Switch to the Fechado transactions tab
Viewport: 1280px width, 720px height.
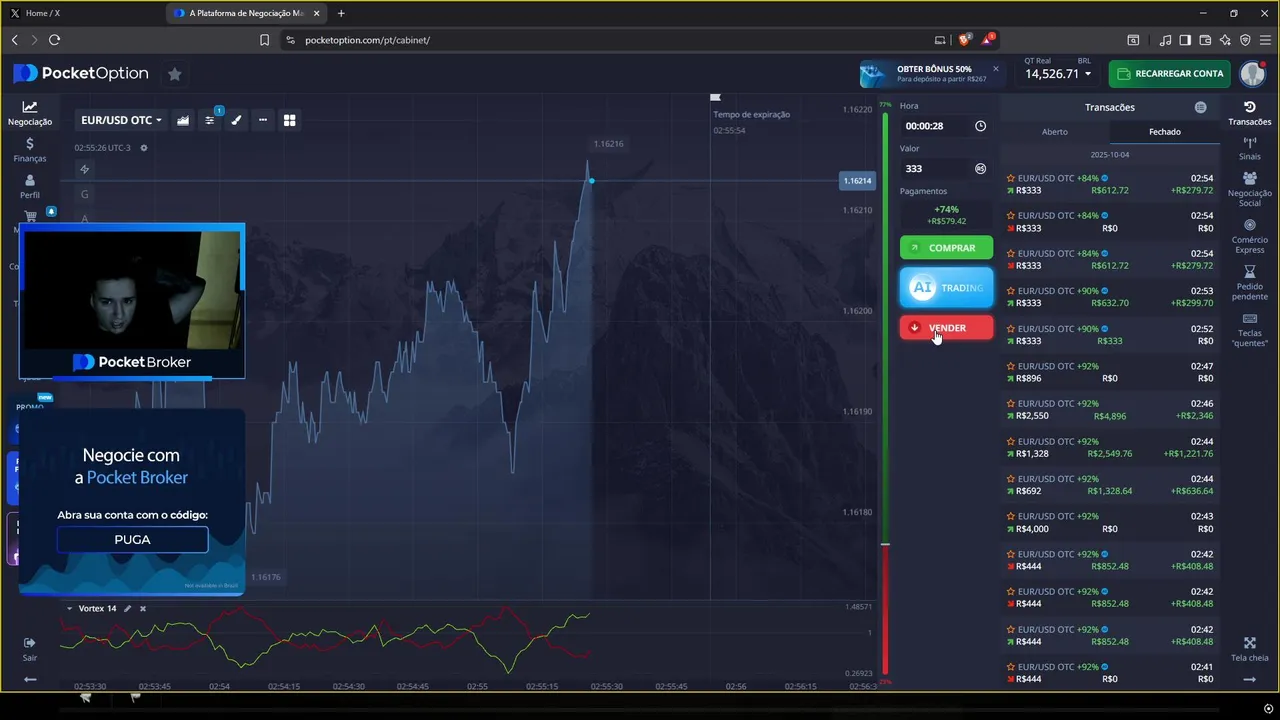tap(1164, 132)
